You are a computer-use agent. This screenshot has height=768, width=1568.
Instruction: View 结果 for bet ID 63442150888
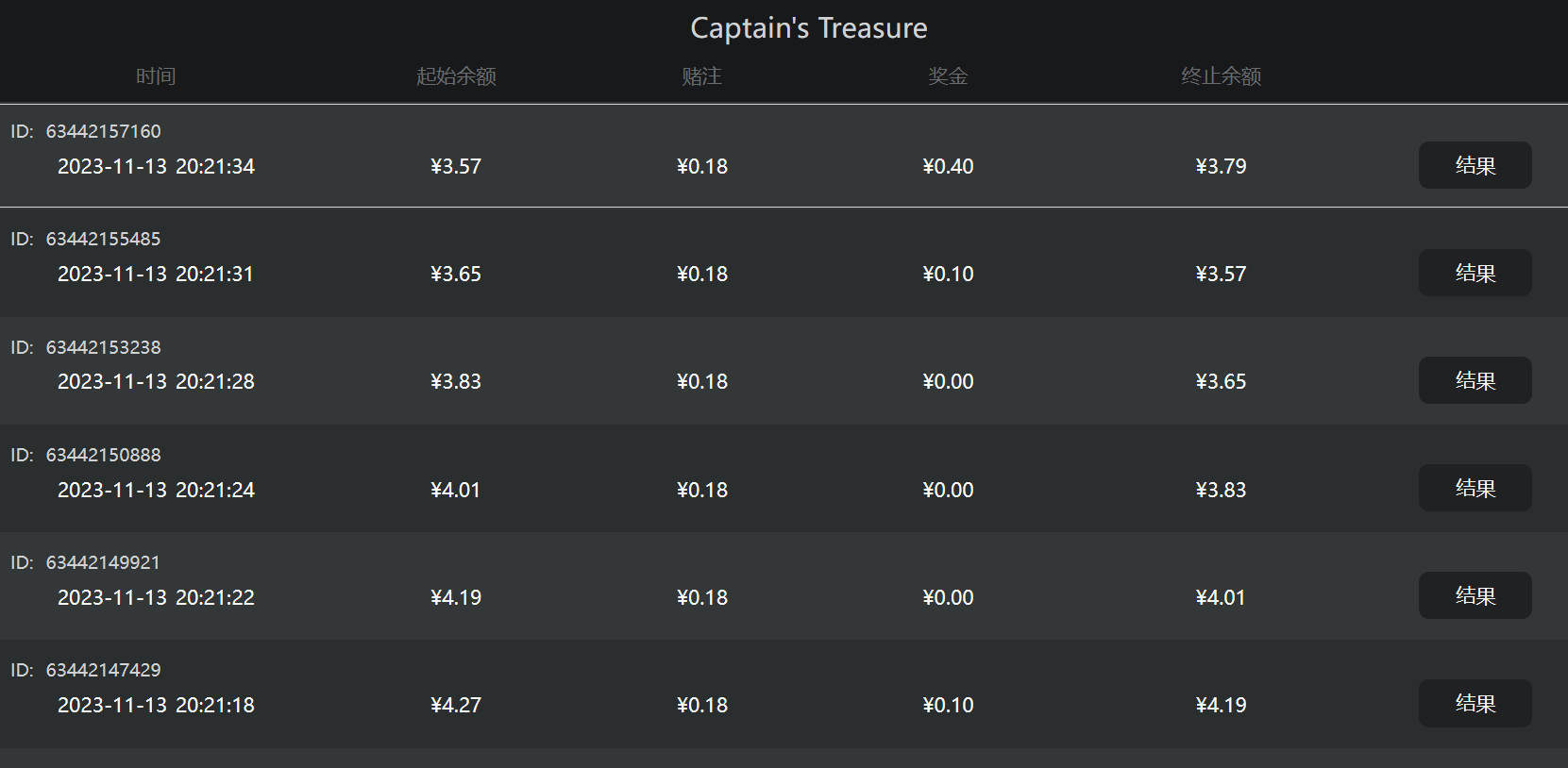[x=1475, y=488]
